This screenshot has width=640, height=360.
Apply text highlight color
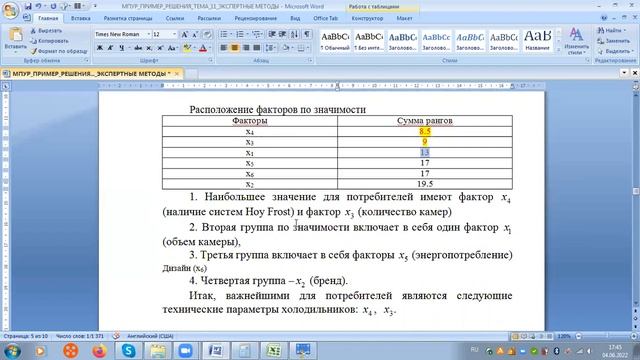click(x=187, y=48)
